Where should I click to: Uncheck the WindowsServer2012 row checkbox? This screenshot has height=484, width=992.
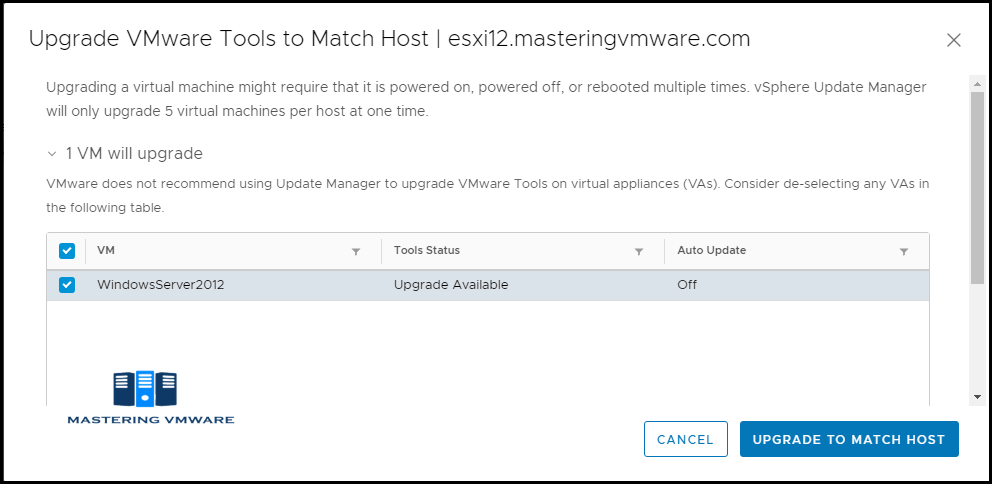pos(66,285)
